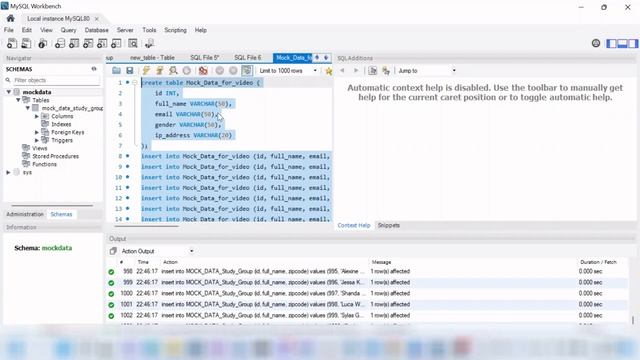This screenshot has width=640, height=360.
Task: Add query to favorites star icon
Action: tap(329, 71)
